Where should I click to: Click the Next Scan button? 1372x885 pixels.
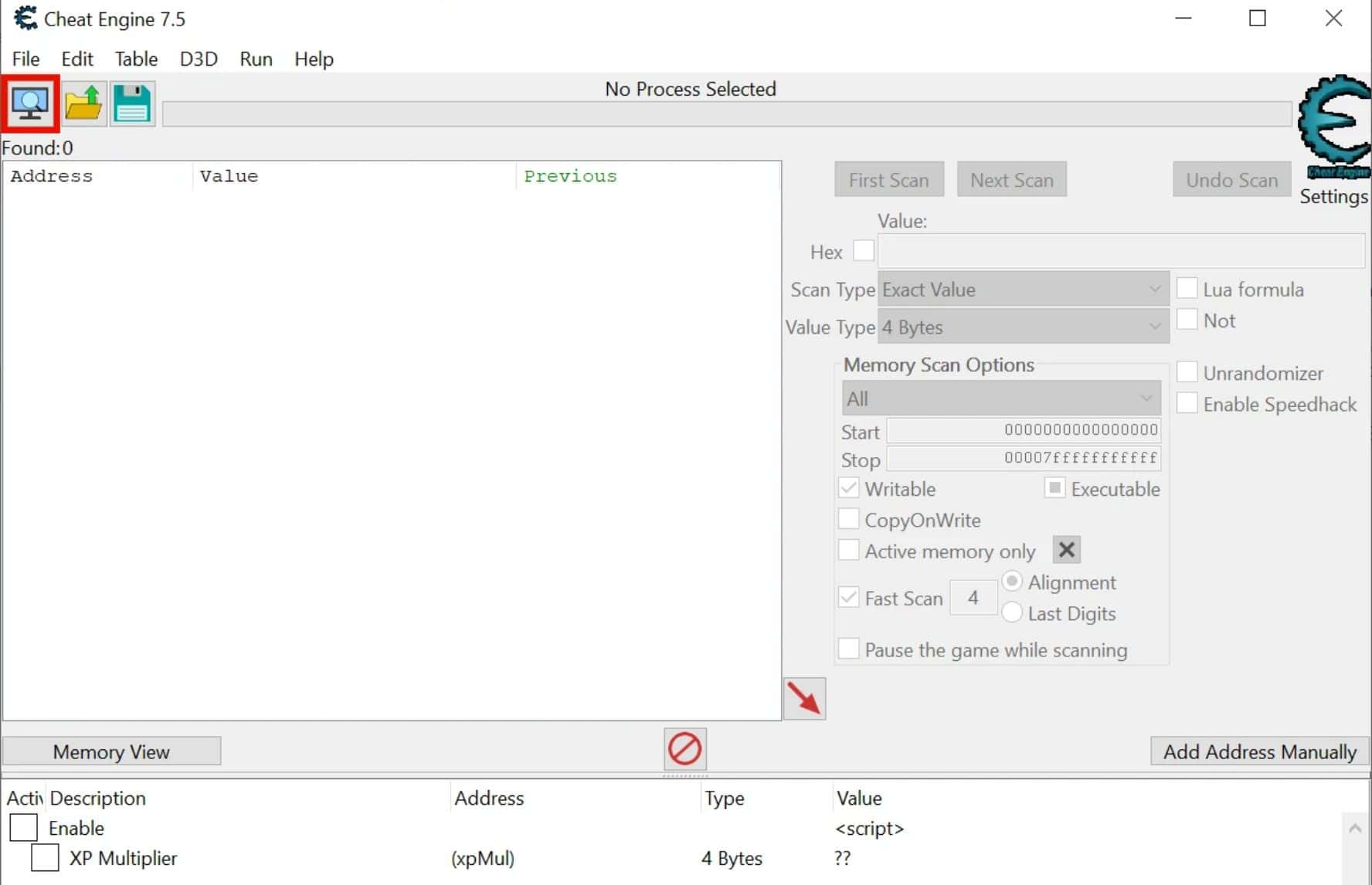(x=1012, y=179)
